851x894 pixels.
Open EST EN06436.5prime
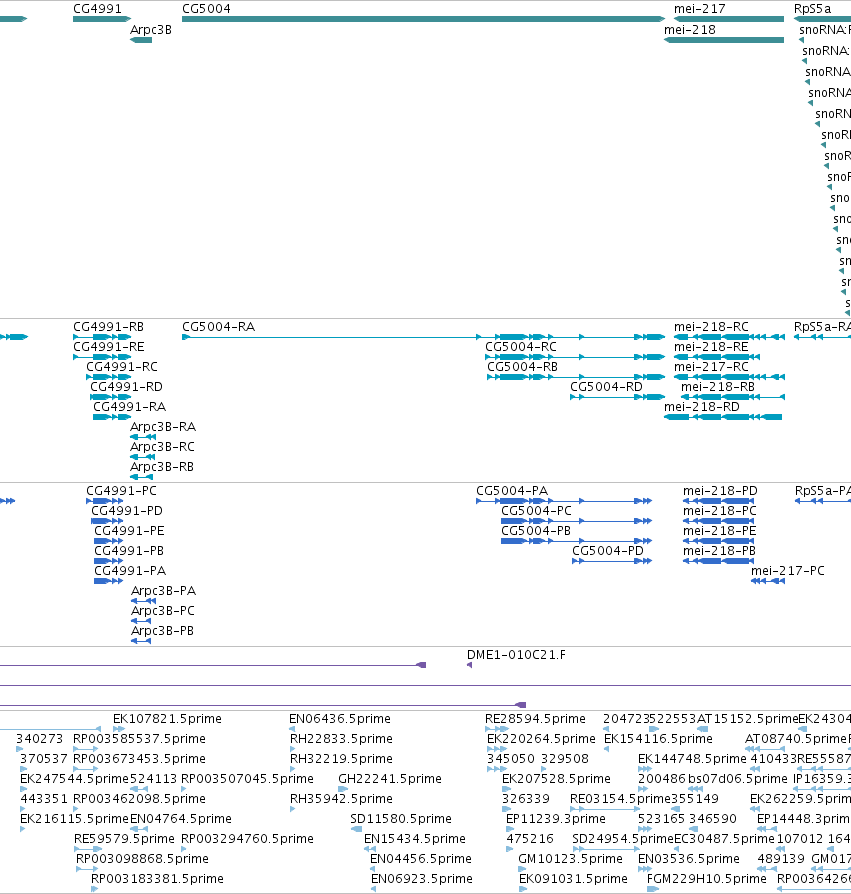[340, 718]
